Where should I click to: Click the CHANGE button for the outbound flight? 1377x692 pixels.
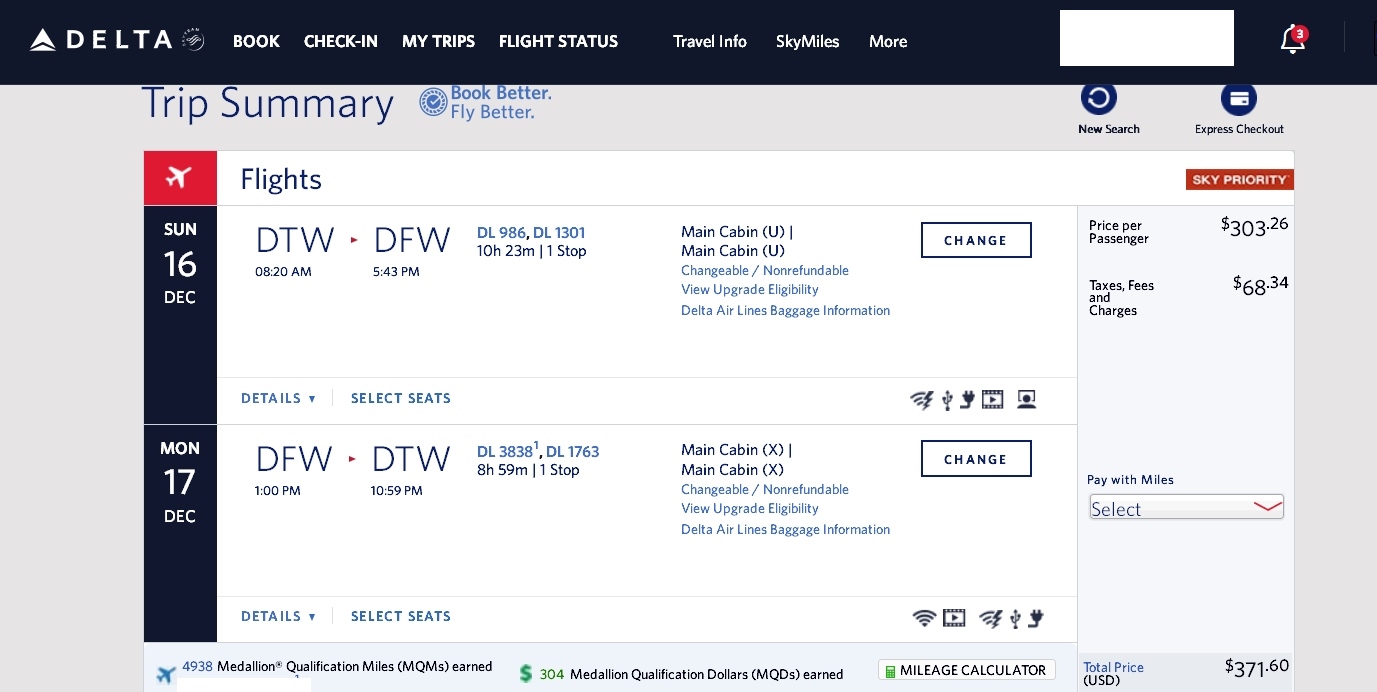[976, 240]
